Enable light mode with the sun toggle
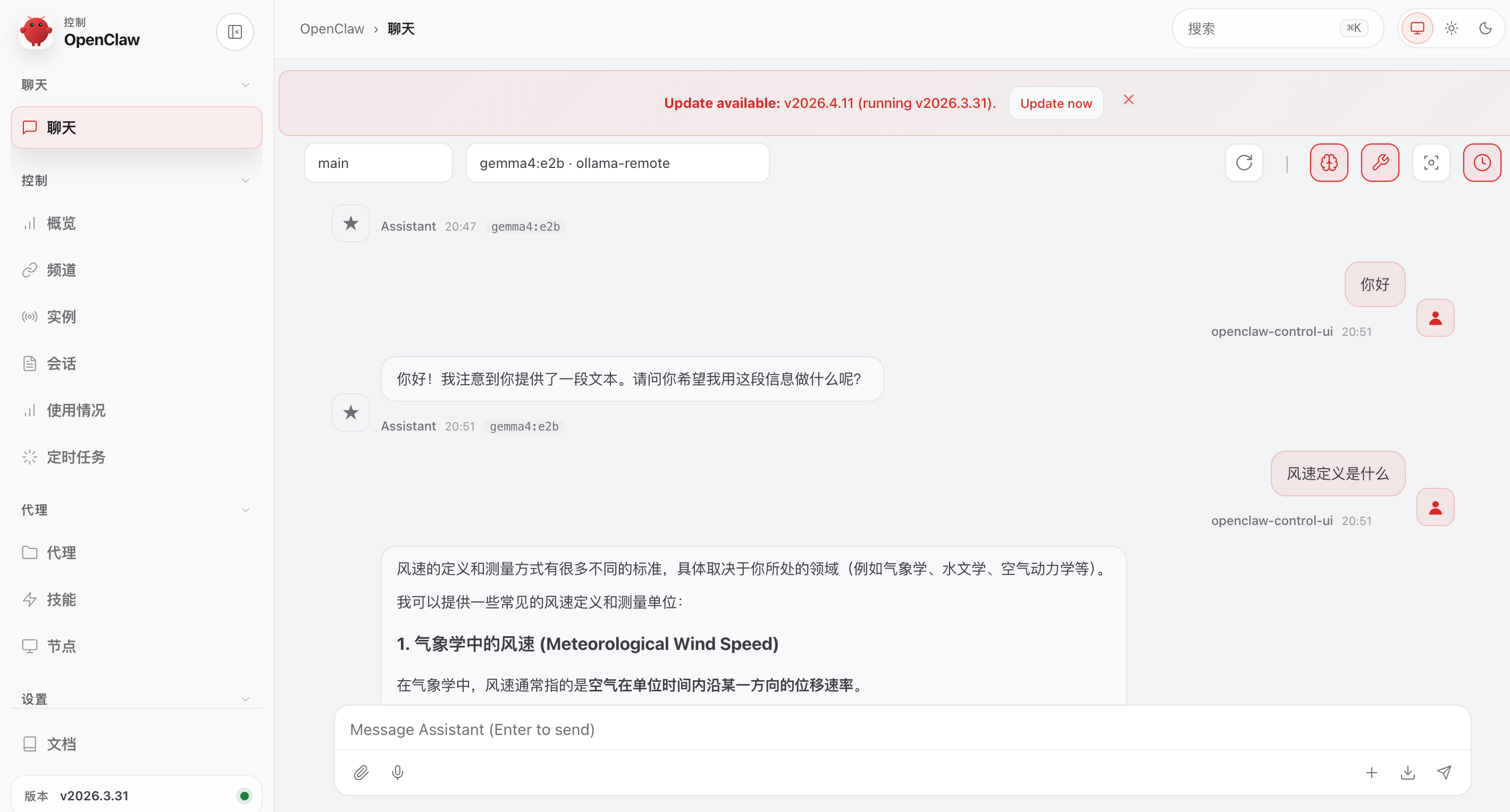The height and width of the screenshot is (812, 1510). pos(1452,28)
